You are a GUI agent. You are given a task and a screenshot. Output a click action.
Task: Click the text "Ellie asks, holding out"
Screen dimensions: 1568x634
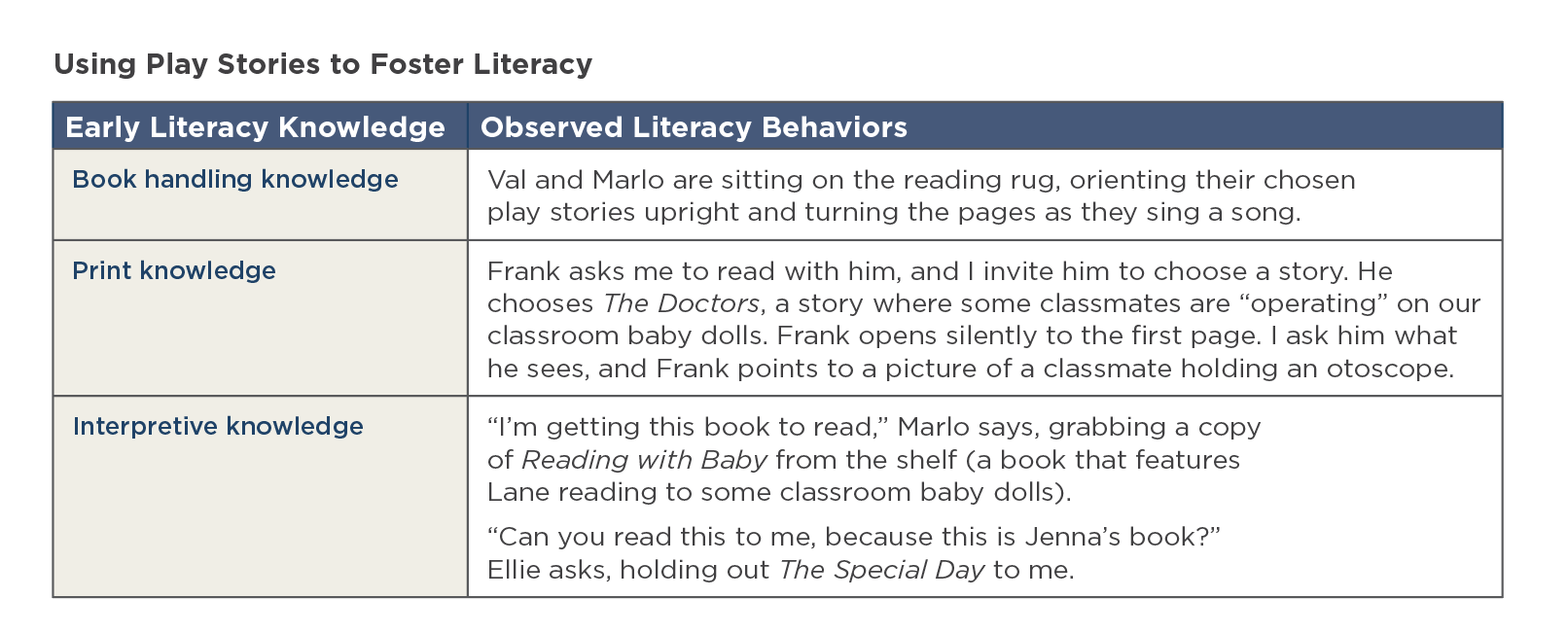point(628,570)
